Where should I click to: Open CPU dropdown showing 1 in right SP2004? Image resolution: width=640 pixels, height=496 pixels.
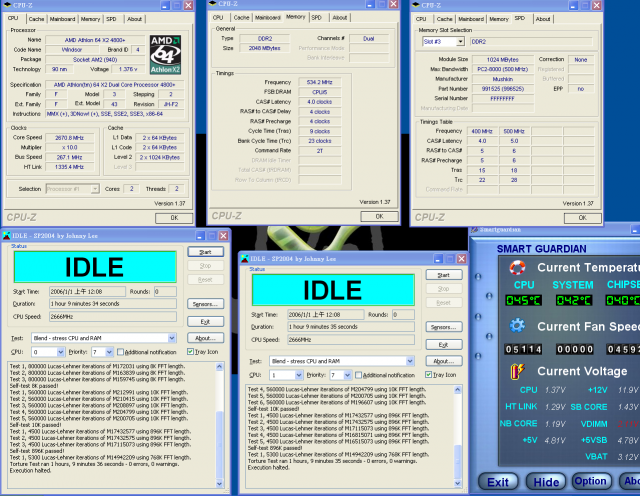click(x=298, y=375)
